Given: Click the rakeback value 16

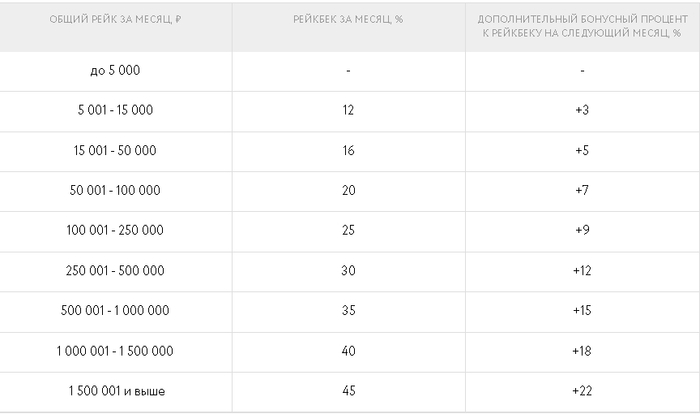Looking at the screenshot, I should 348,150.
